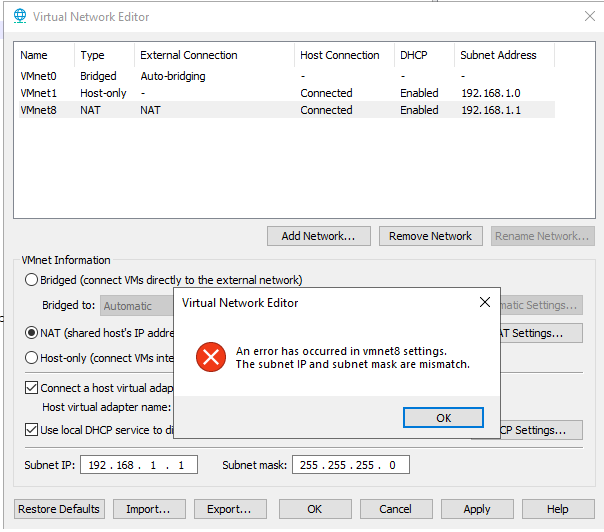Click the Remove Network button
The image size is (604, 532).
point(430,236)
